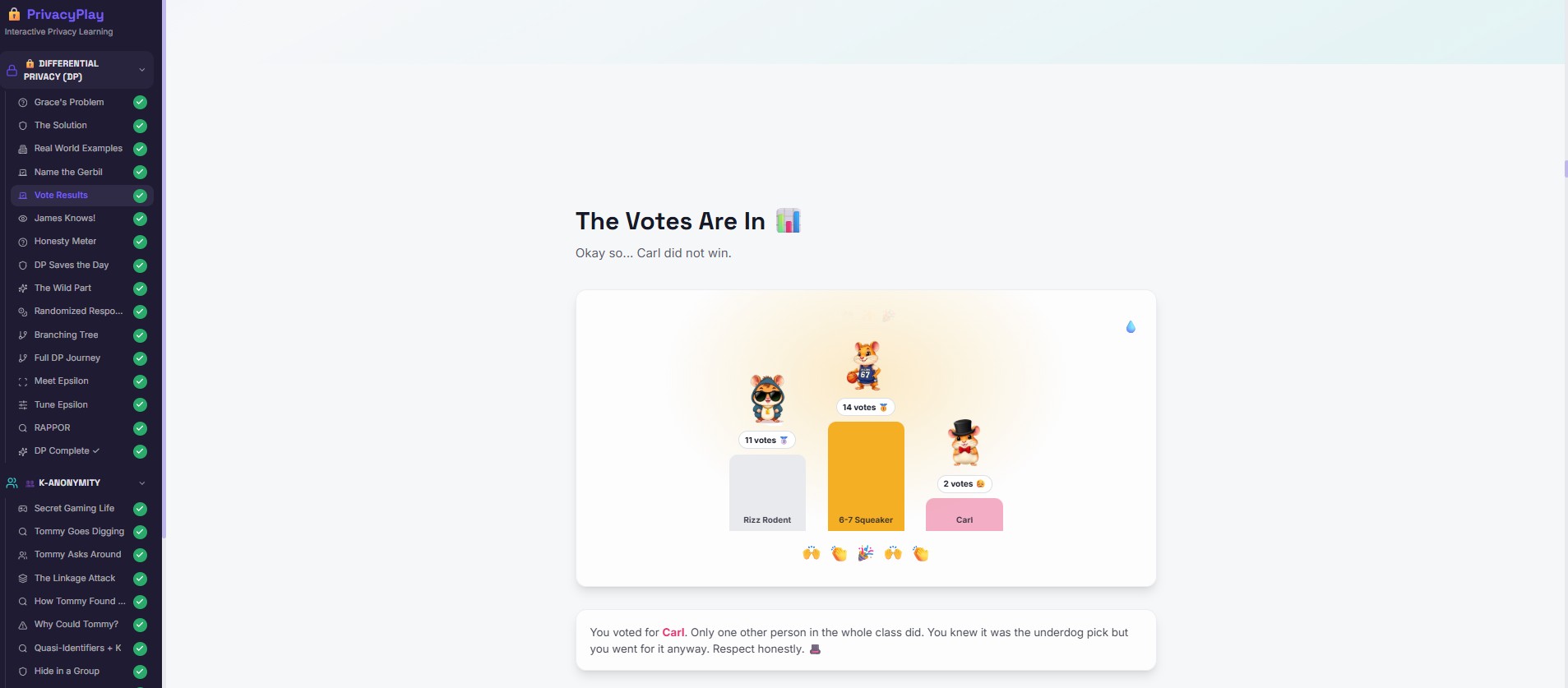
Task: Click the blue water droplet icon
Action: click(1131, 326)
